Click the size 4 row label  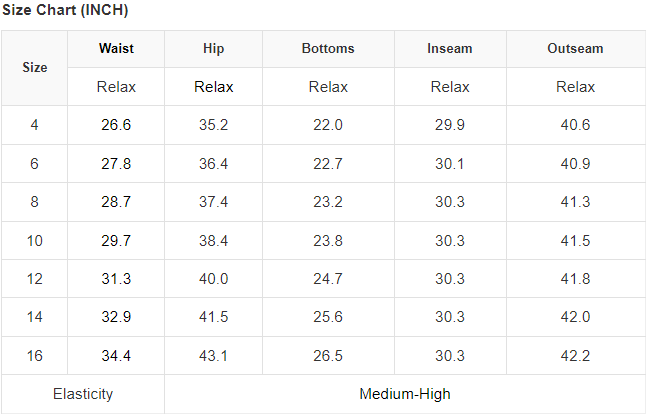tap(35, 125)
